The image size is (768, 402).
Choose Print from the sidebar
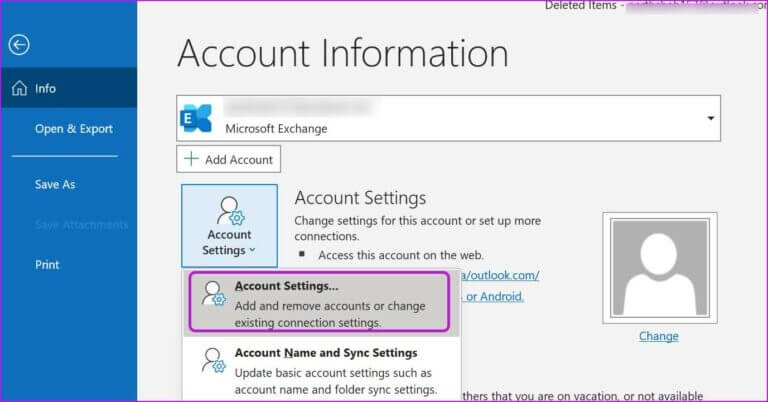[47, 265]
